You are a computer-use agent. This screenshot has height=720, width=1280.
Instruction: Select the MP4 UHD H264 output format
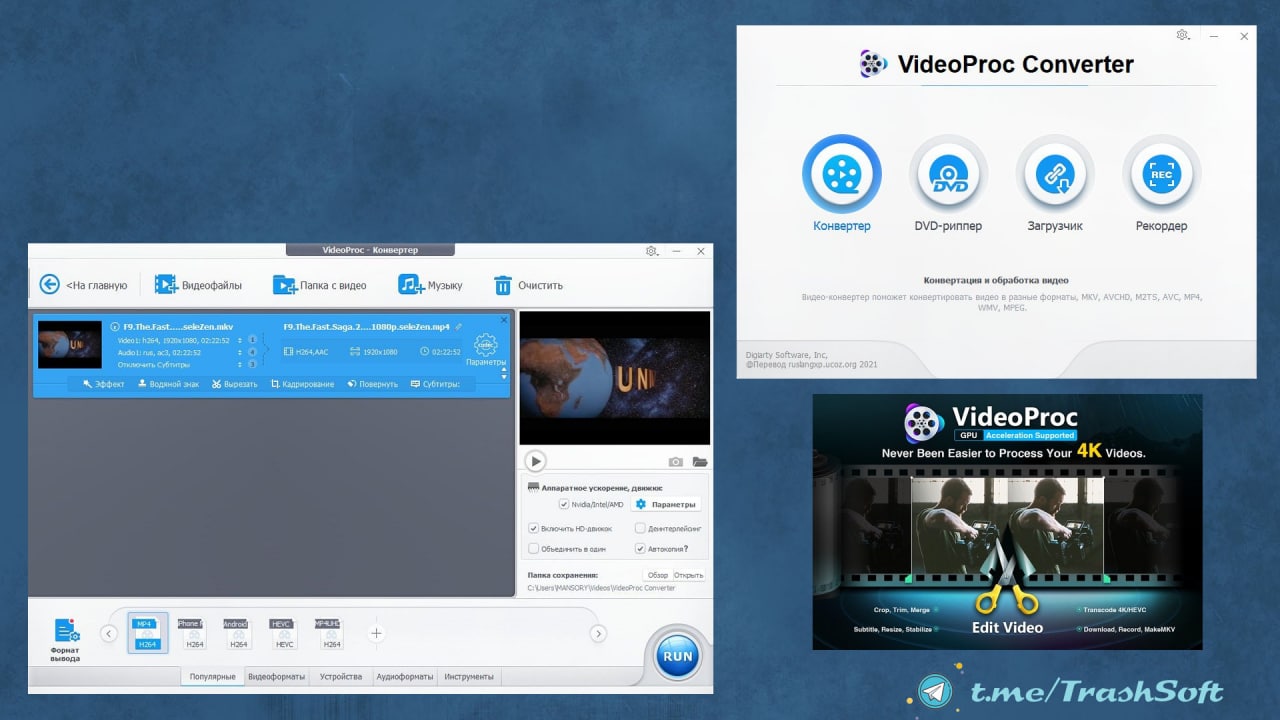(x=328, y=634)
